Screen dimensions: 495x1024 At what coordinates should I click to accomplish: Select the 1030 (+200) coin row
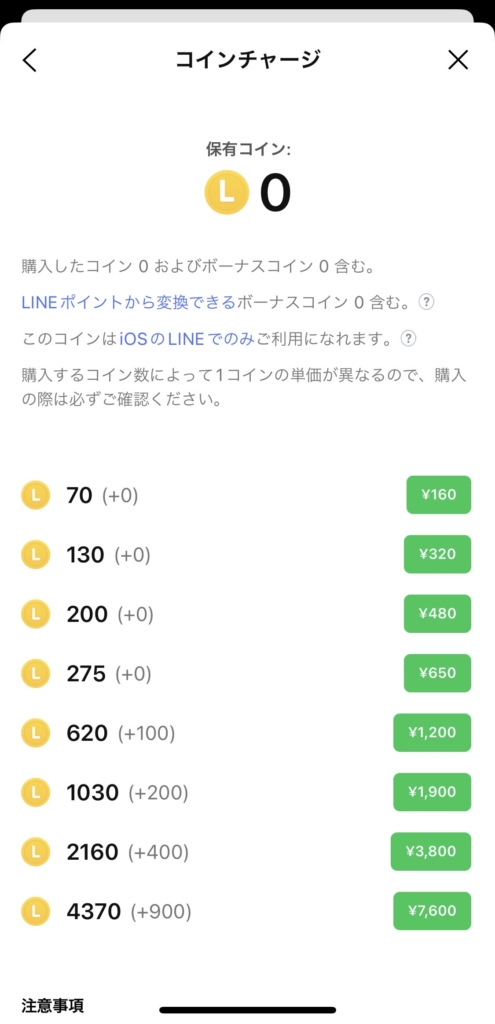pos(246,793)
